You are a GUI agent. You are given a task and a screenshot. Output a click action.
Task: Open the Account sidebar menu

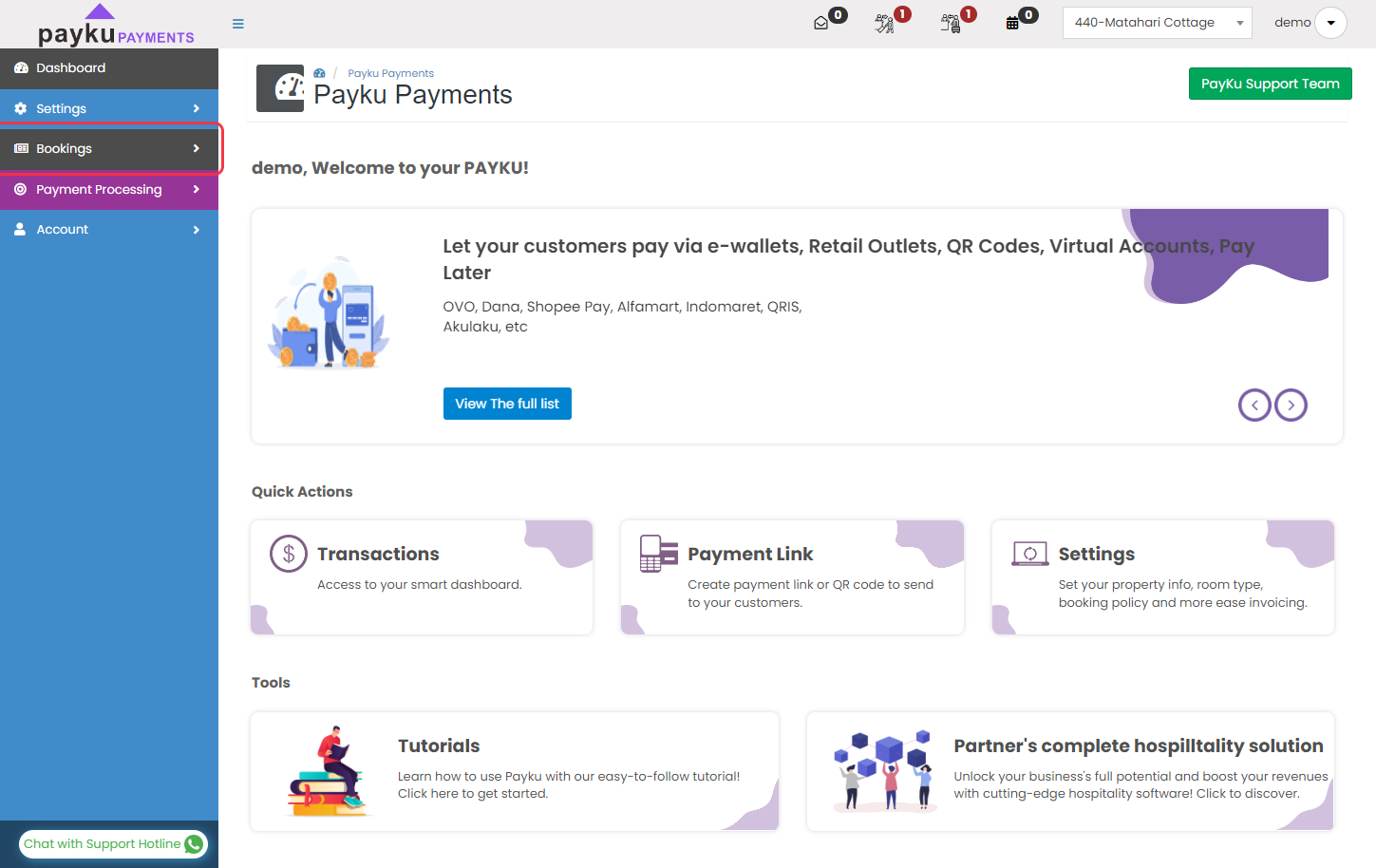[109, 229]
